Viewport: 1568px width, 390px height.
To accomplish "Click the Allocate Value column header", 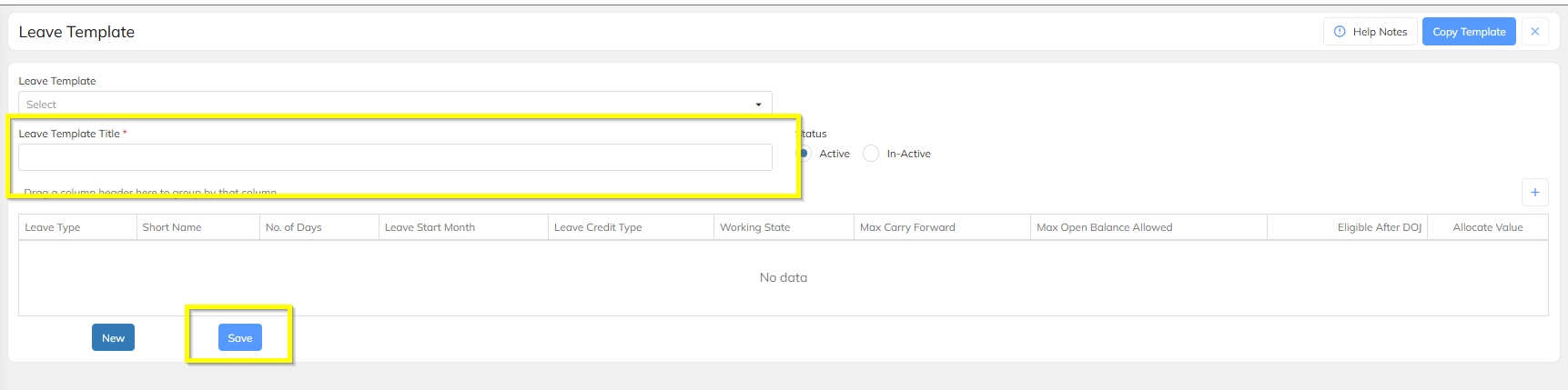I will point(1487,227).
